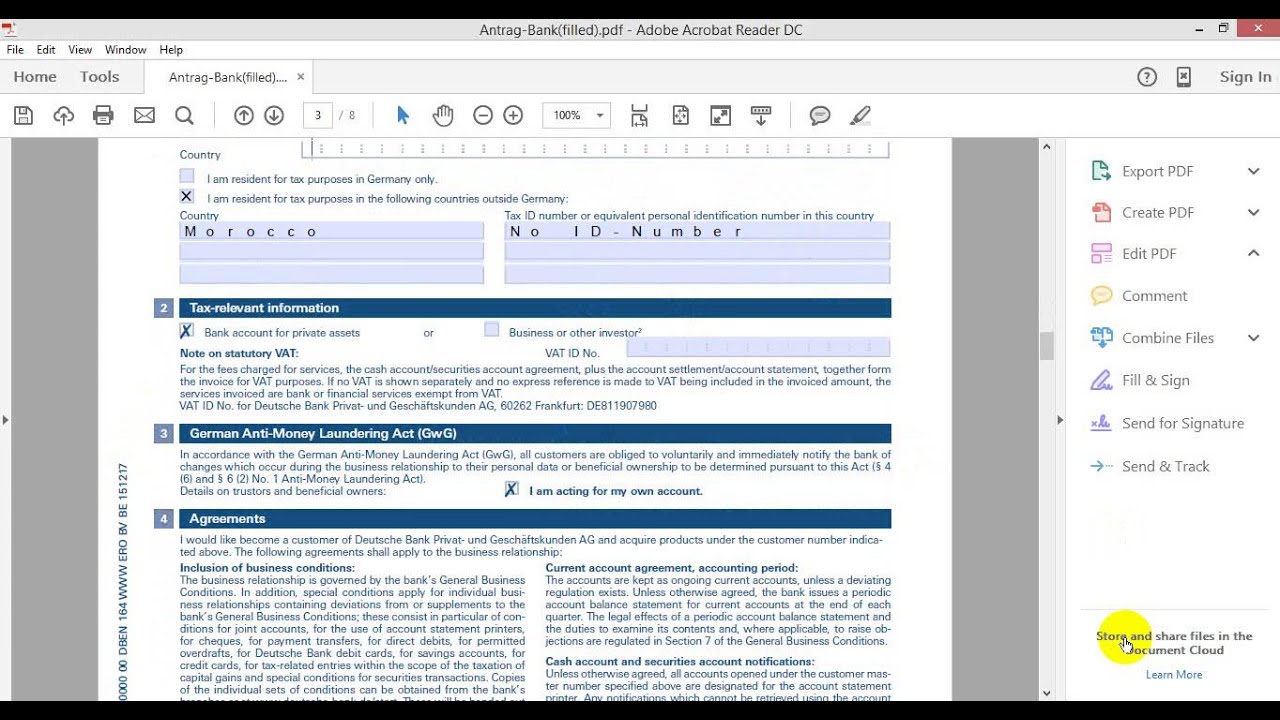Go to next page with down arrow
1280x720 pixels.
pyautogui.click(x=274, y=116)
